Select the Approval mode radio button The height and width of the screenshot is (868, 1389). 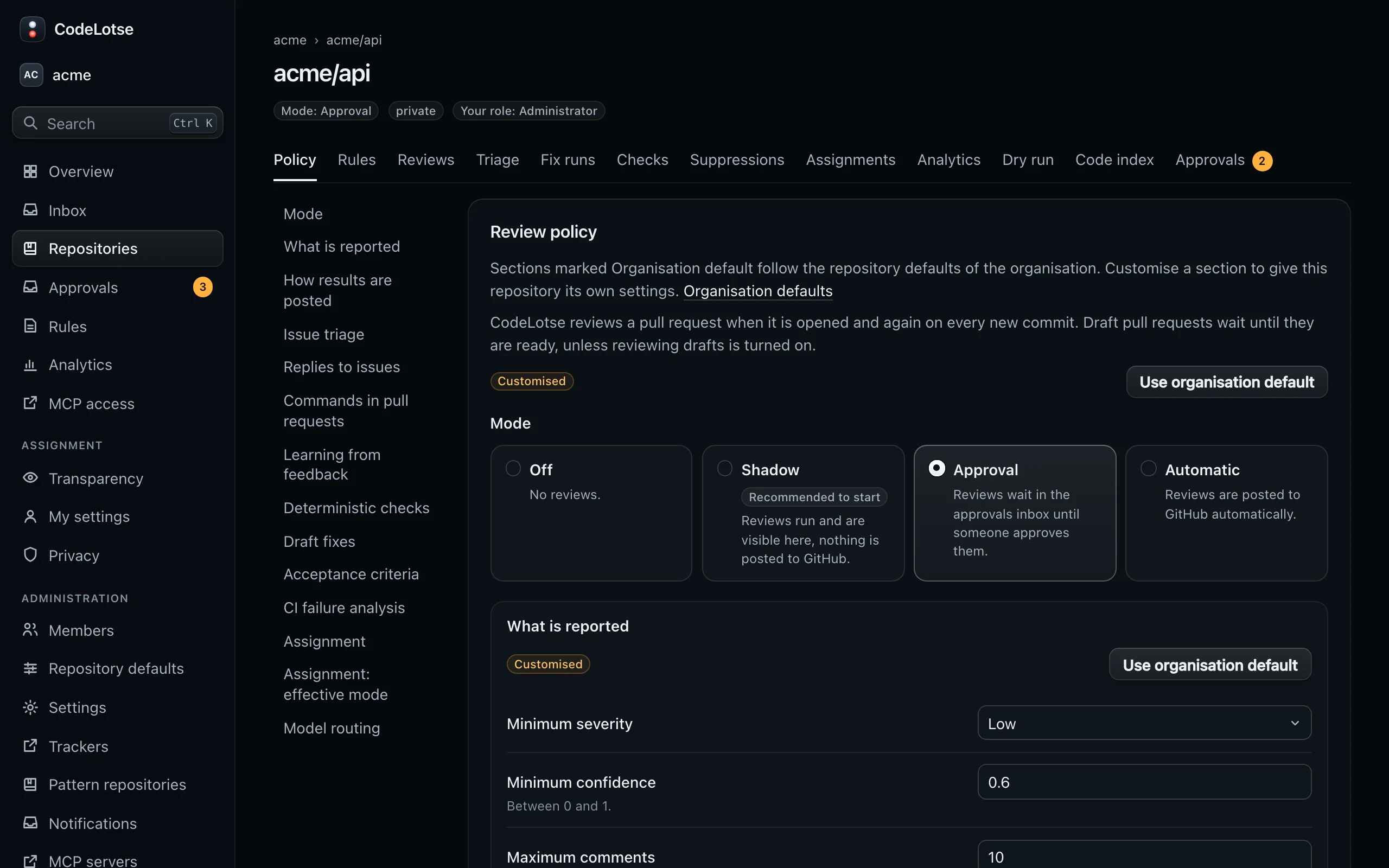pos(936,468)
